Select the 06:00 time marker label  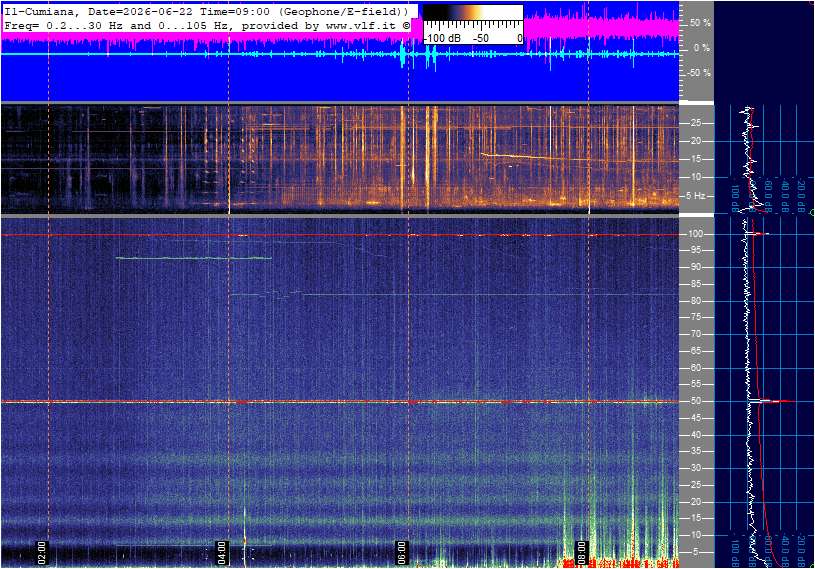pos(402,553)
